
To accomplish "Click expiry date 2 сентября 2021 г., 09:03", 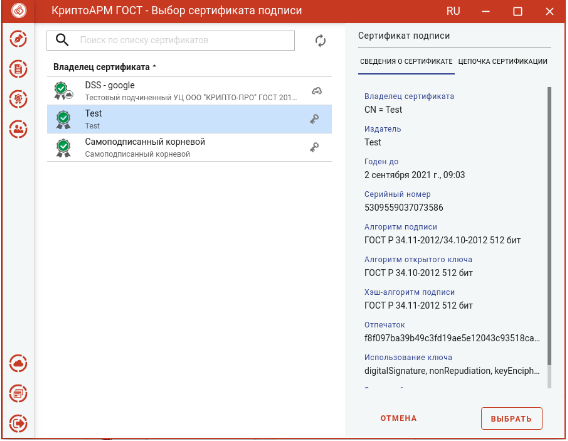I will tap(414, 175).
